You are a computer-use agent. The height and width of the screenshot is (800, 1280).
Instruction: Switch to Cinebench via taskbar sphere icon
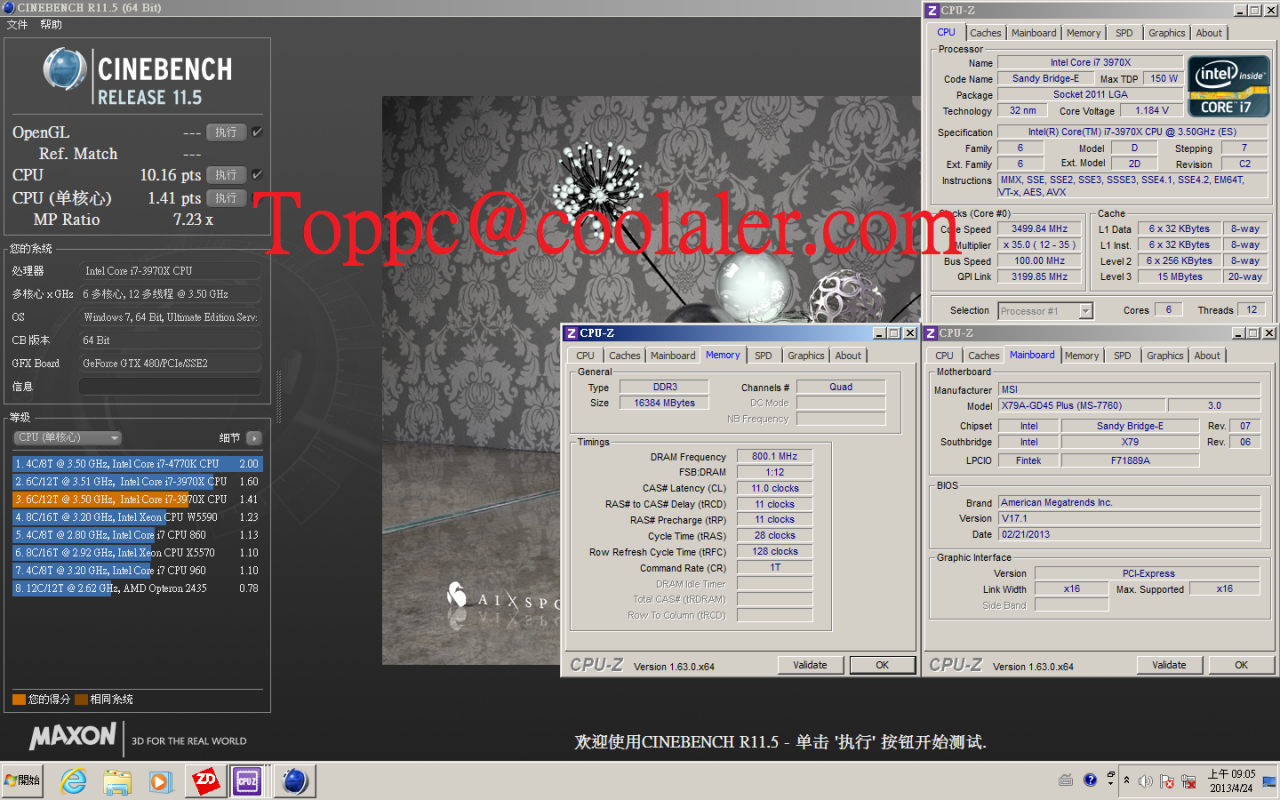click(x=293, y=780)
